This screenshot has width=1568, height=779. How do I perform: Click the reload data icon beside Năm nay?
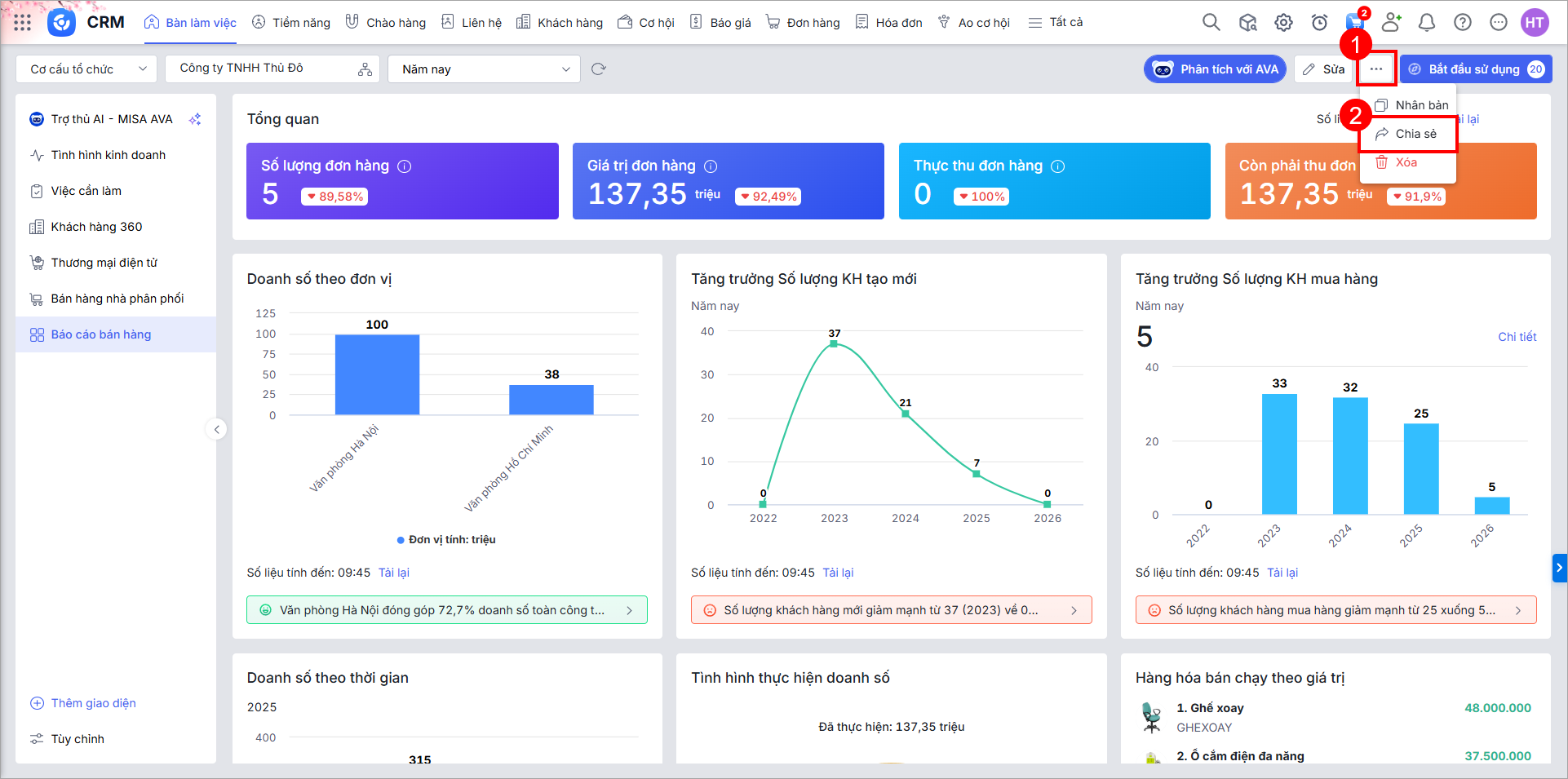[x=599, y=69]
